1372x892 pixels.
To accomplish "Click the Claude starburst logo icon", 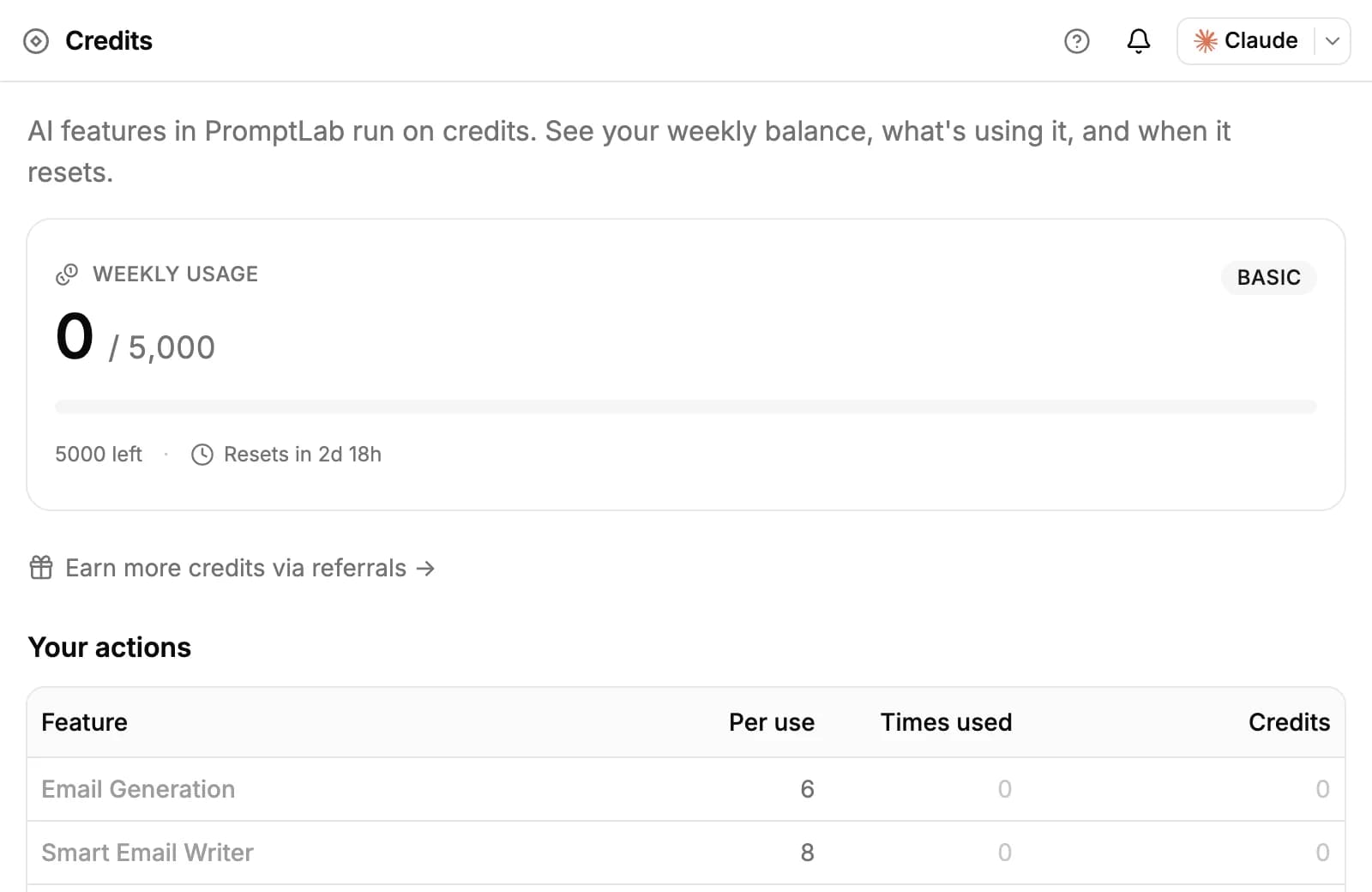I will click(1206, 41).
